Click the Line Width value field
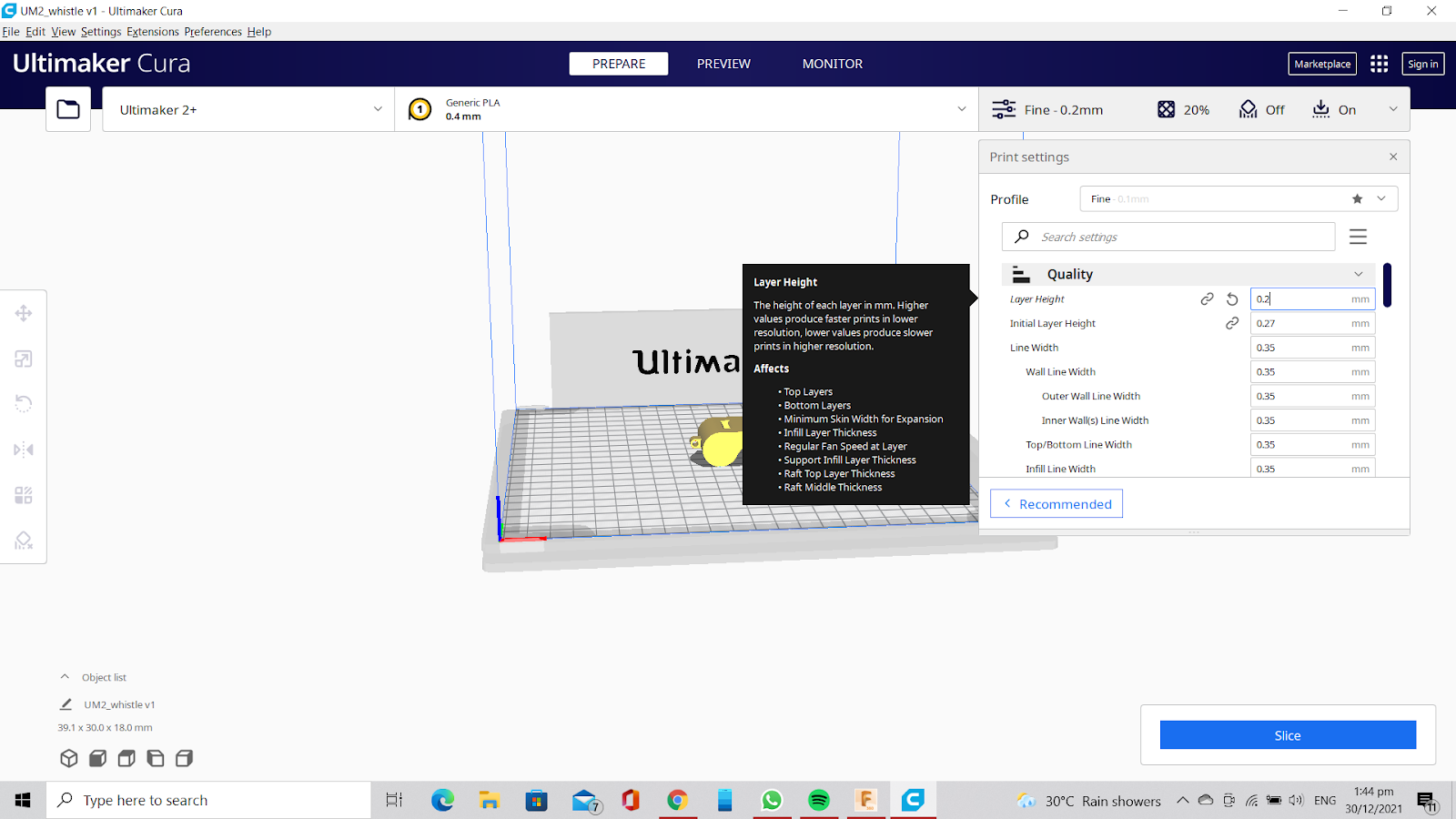The image size is (1456, 819). click(1312, 348)
